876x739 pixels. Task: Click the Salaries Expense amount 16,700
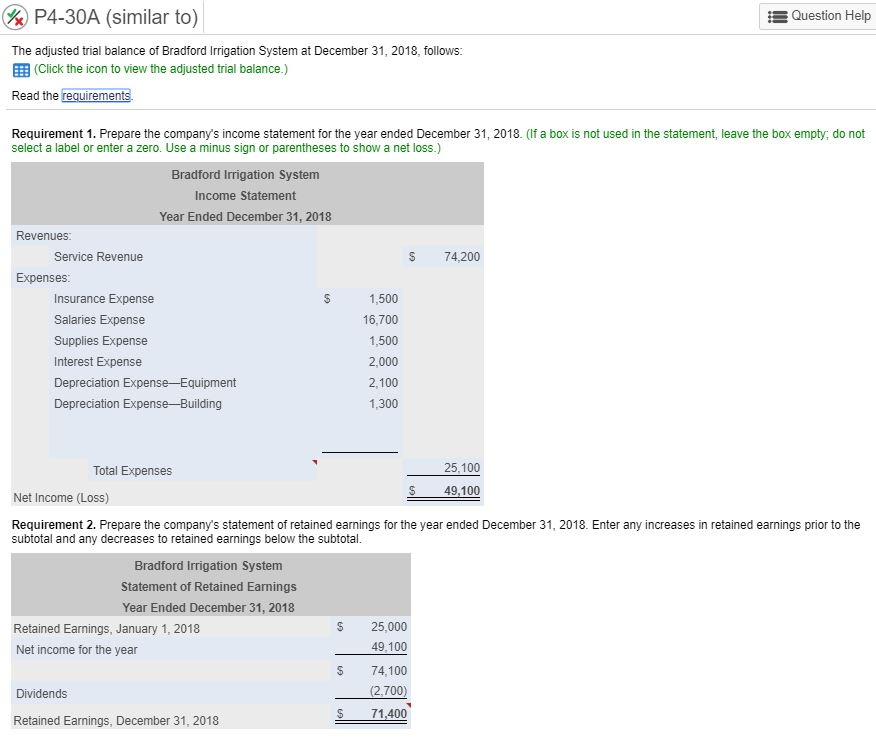pyautogui.click(x=380, y=320)
